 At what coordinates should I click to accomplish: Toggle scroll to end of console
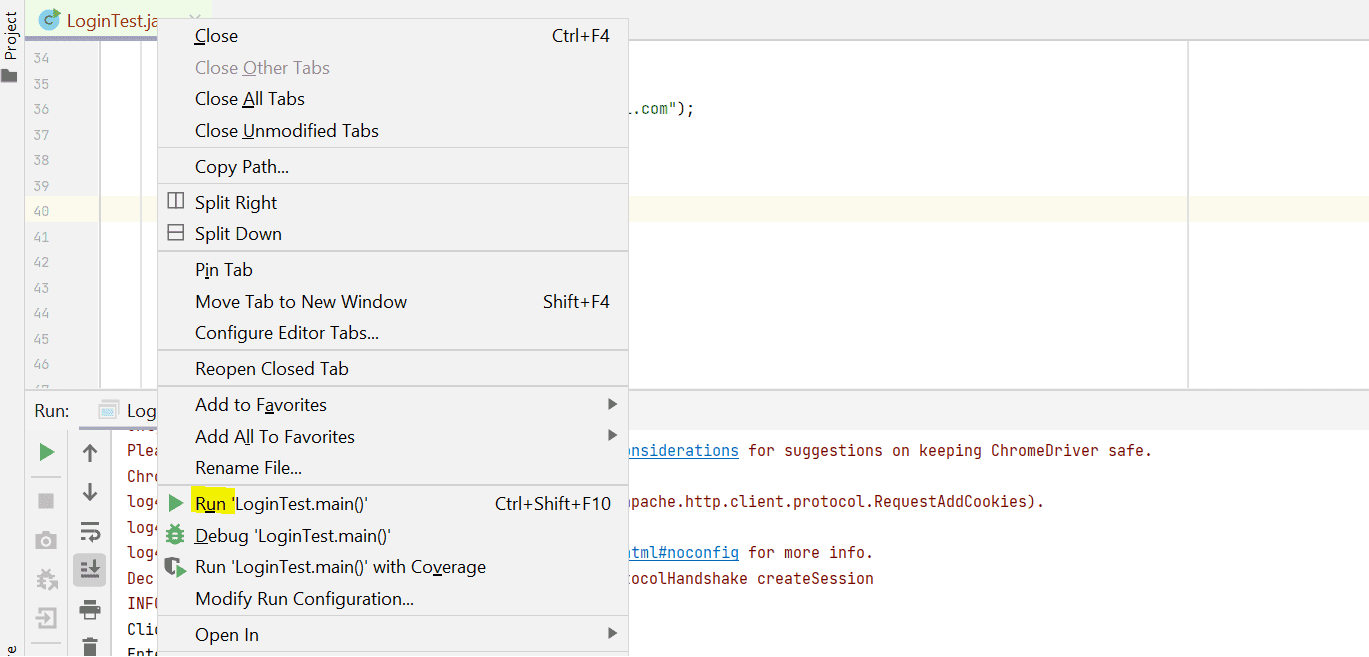tap(90, 570)
